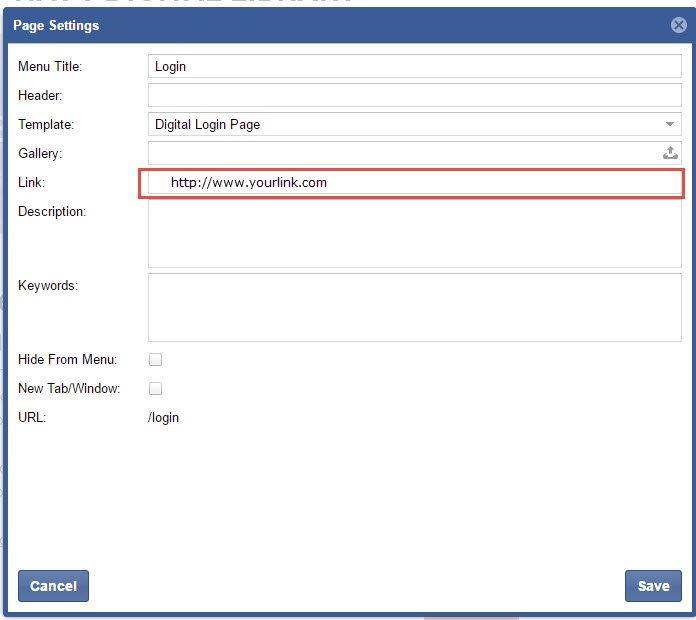
Task: Click the Gallery upload icon
Action: 670,153
